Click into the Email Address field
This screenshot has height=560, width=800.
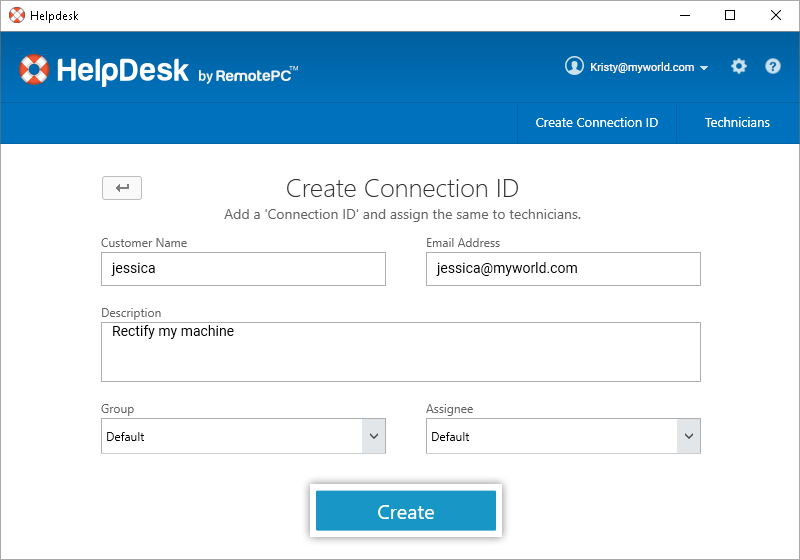(563, 269)
